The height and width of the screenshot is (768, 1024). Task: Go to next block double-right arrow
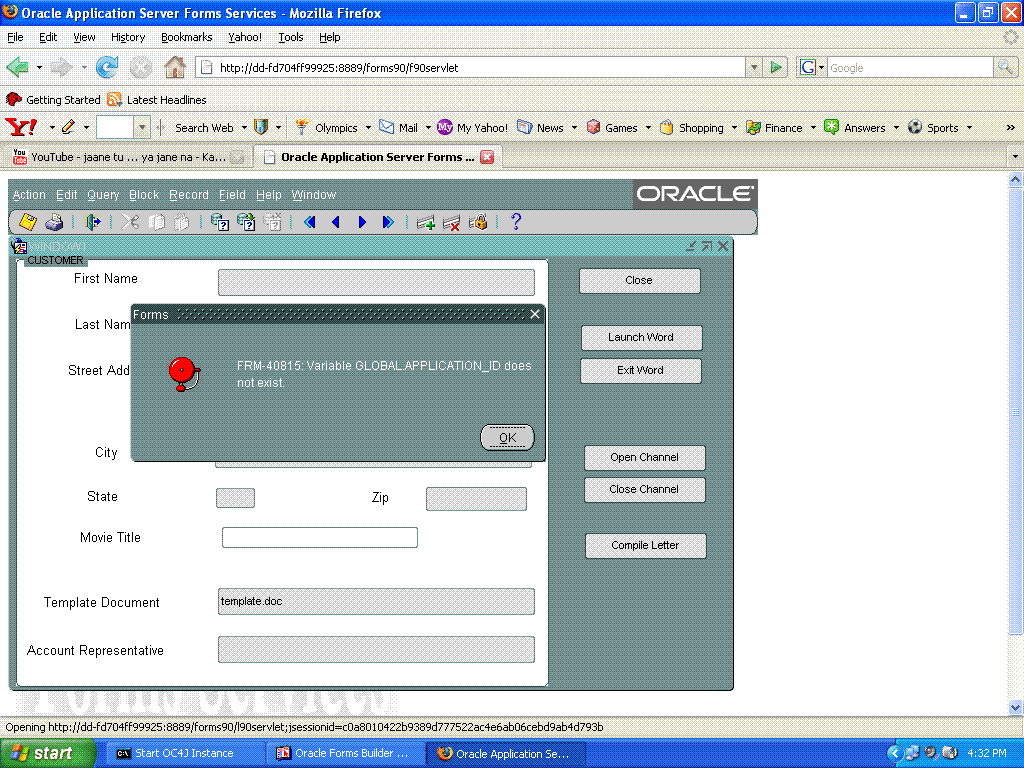388,222
